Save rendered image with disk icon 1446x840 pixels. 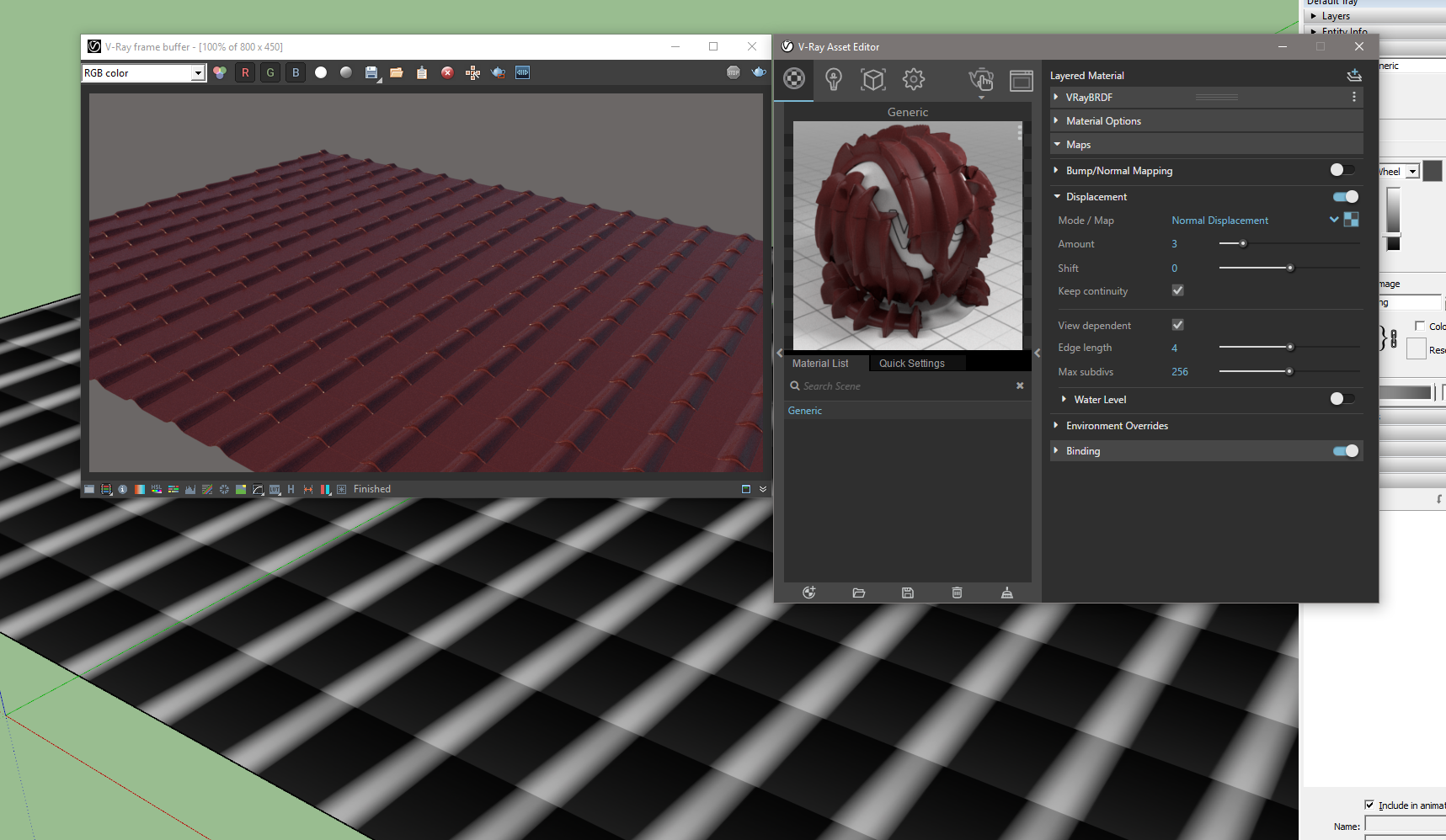coord(371,72)
